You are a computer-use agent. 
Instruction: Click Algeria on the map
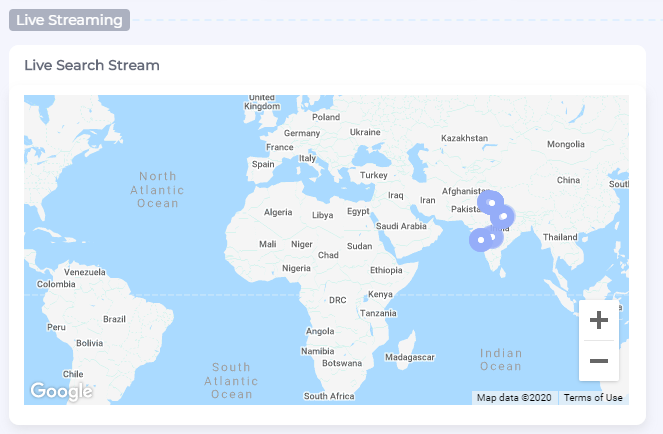[277, 212]
